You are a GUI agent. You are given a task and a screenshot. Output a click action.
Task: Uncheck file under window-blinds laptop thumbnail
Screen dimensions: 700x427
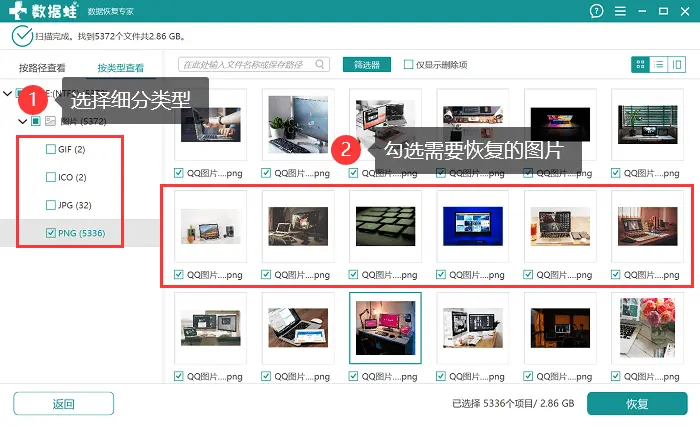616,172
